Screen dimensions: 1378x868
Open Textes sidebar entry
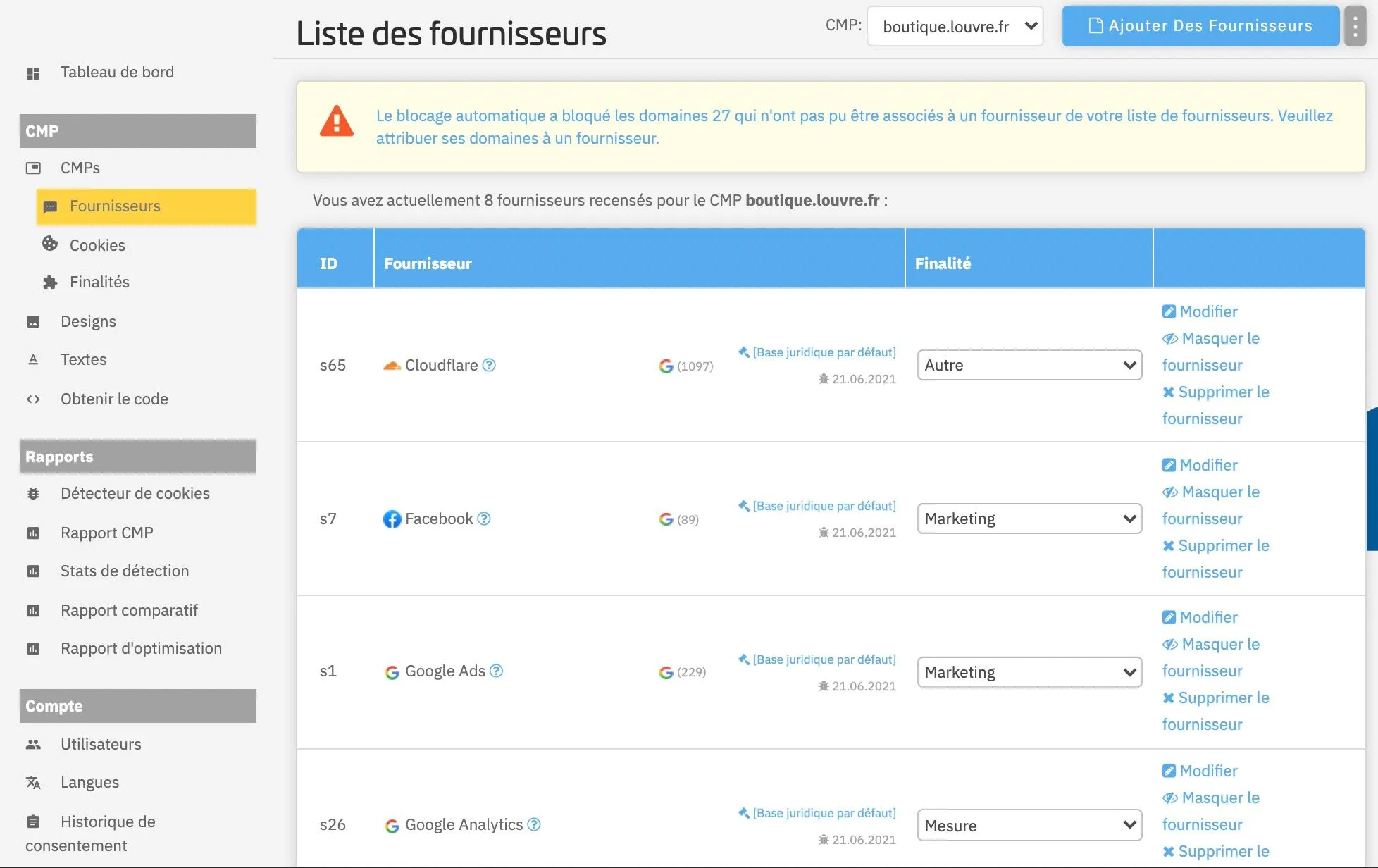tap(83, 359)
